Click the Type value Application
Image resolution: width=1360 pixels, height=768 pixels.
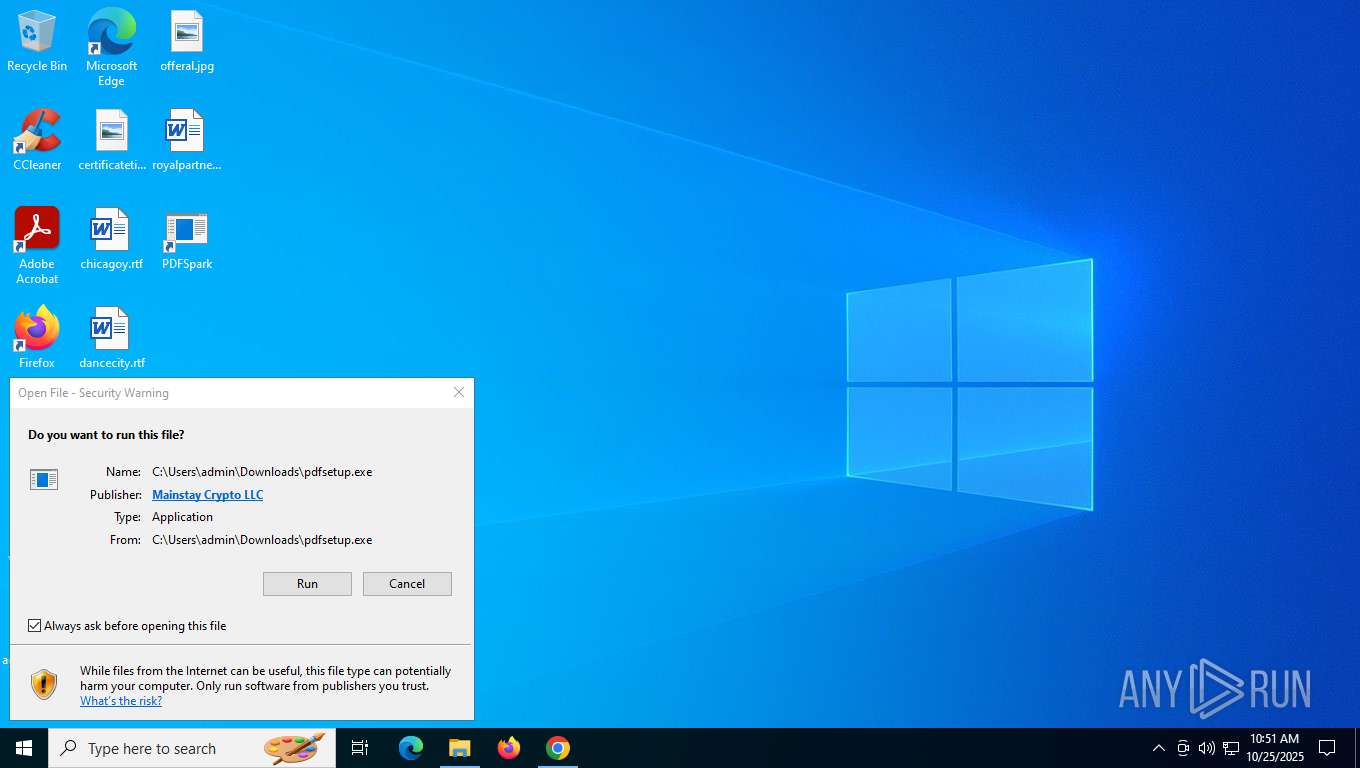(x=182, y=517)
